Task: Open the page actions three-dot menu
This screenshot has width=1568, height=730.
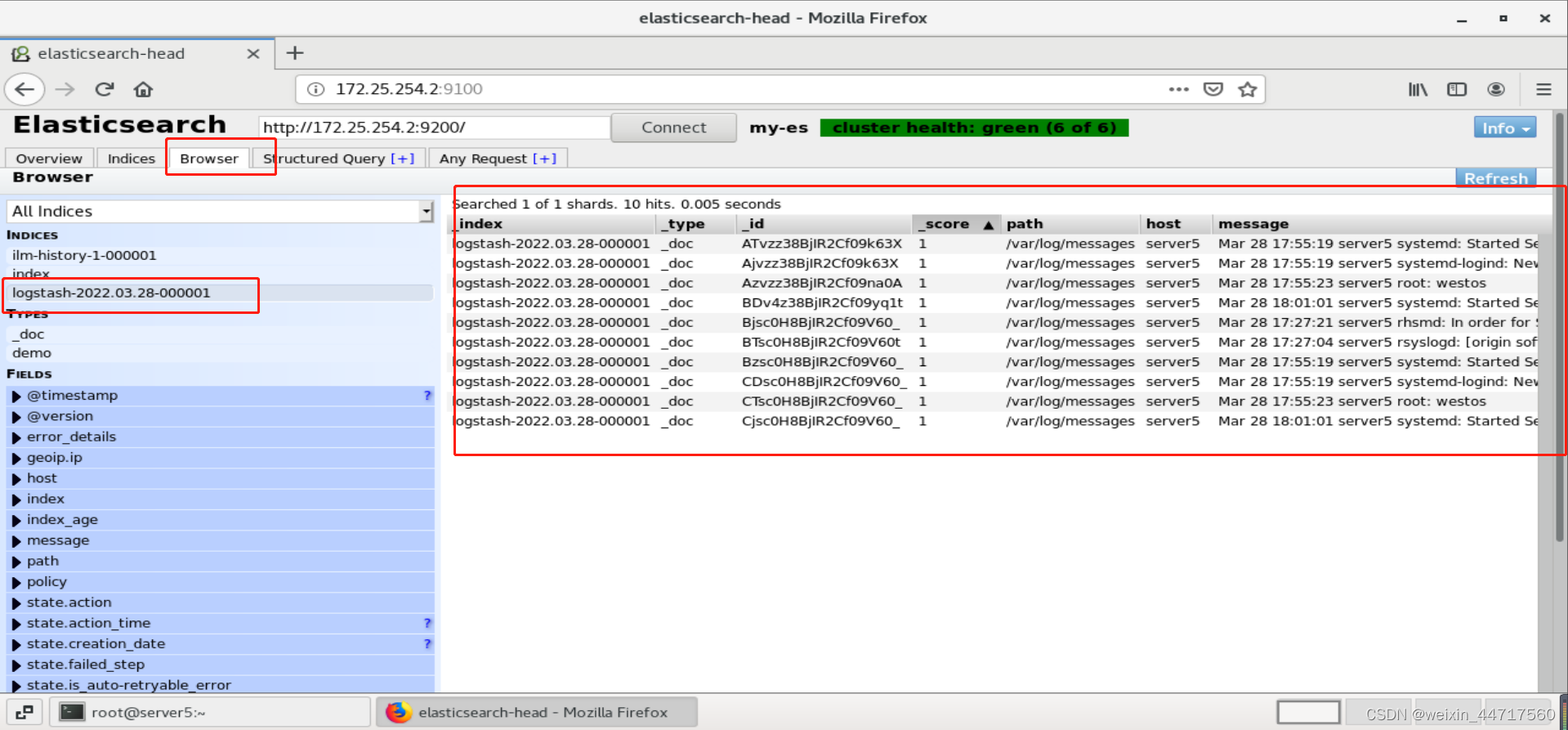Action: [1178, 89]
